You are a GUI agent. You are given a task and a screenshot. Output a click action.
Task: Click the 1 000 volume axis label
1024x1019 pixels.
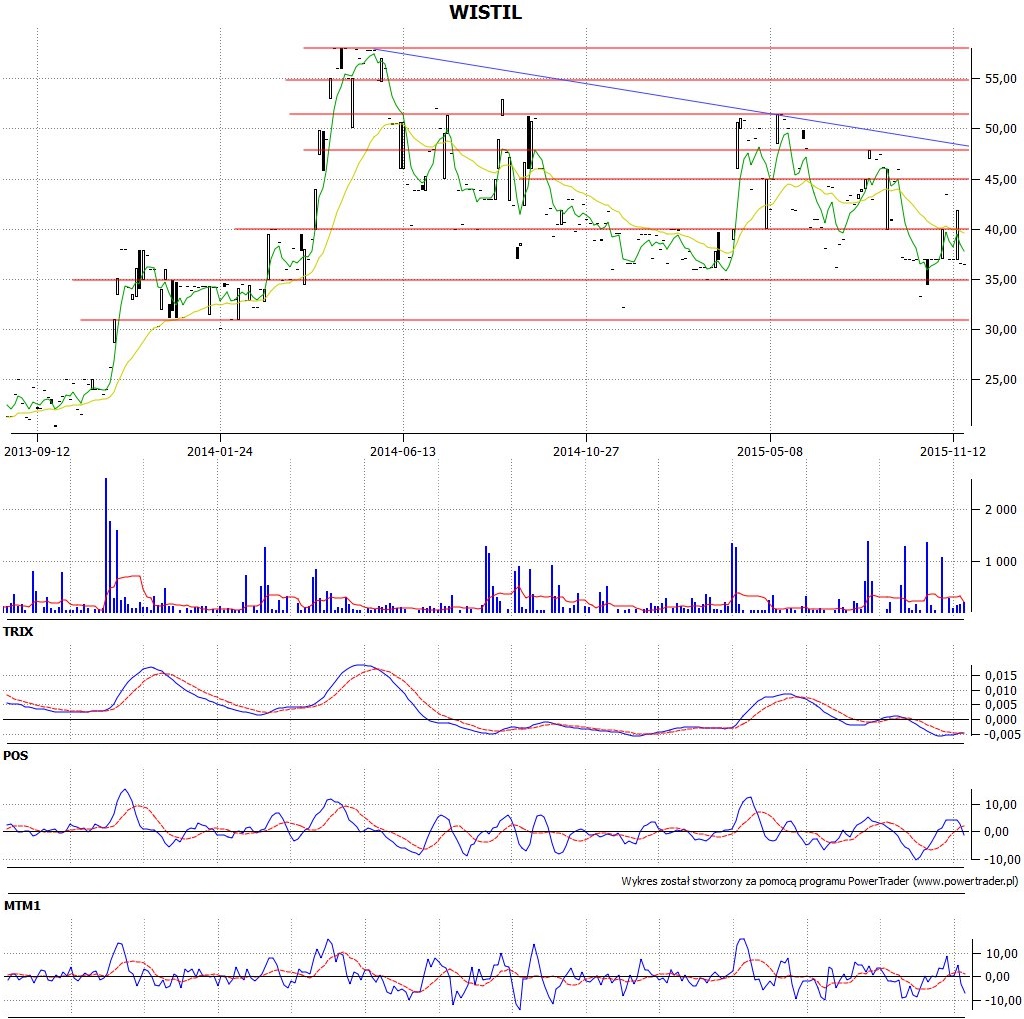[1000, 562]
